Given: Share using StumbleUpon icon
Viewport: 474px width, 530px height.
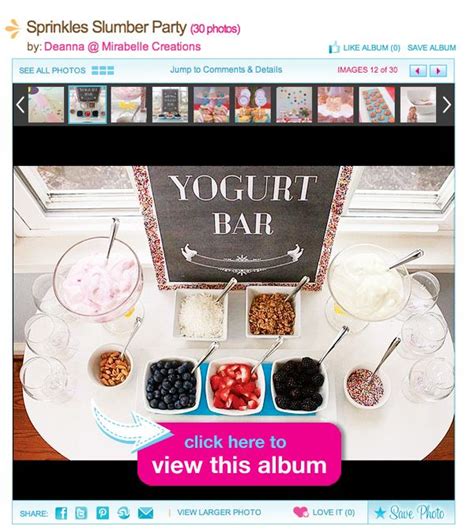Looking at the screenshot, I should (x=124, y=513).
